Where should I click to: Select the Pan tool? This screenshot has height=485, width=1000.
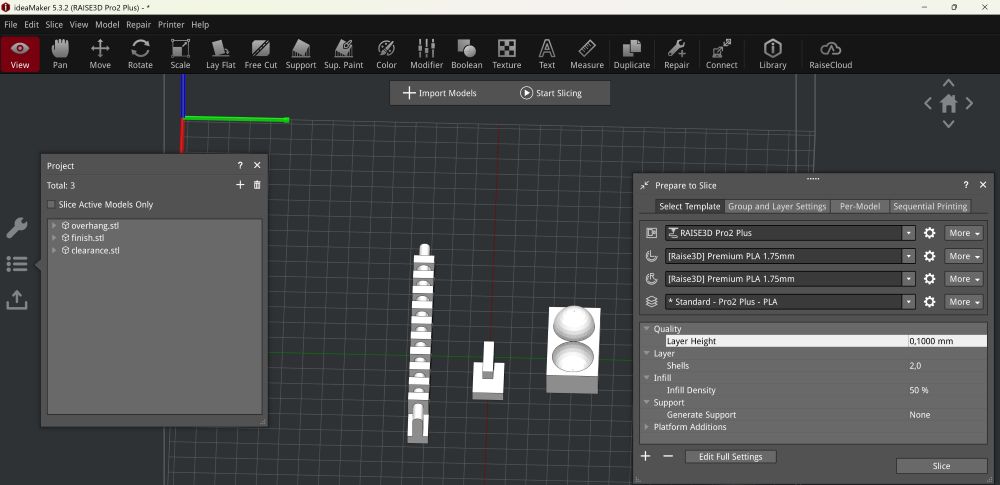coord(60,54)
